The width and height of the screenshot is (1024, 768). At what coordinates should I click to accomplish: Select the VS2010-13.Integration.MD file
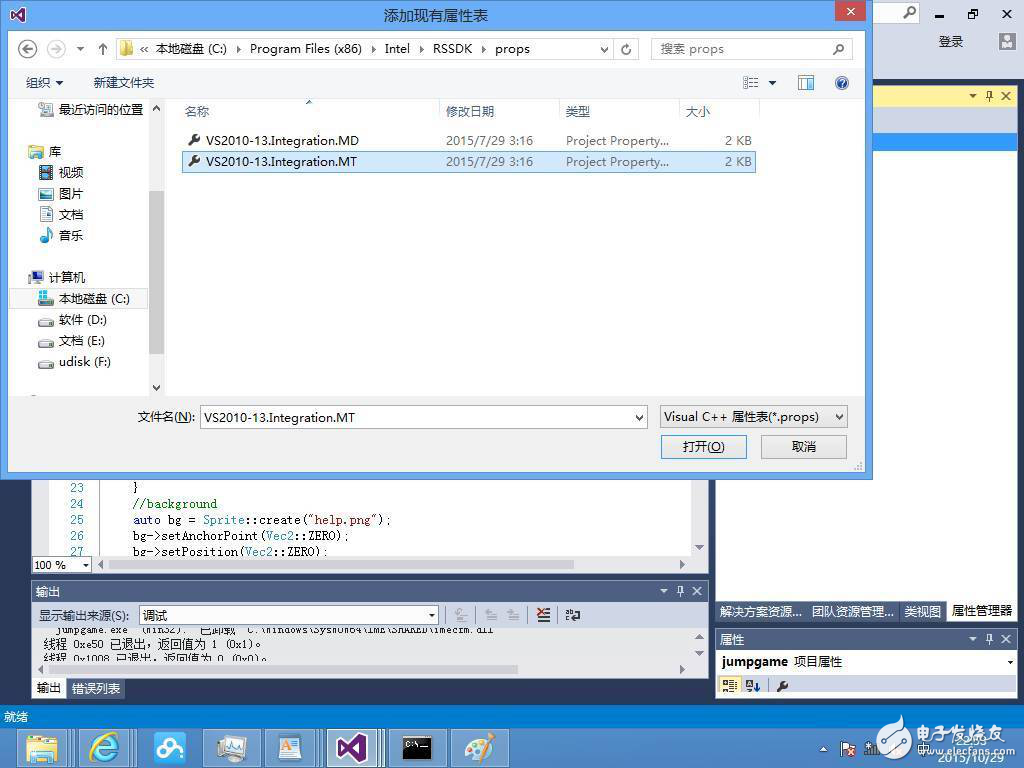pos(281,141)
